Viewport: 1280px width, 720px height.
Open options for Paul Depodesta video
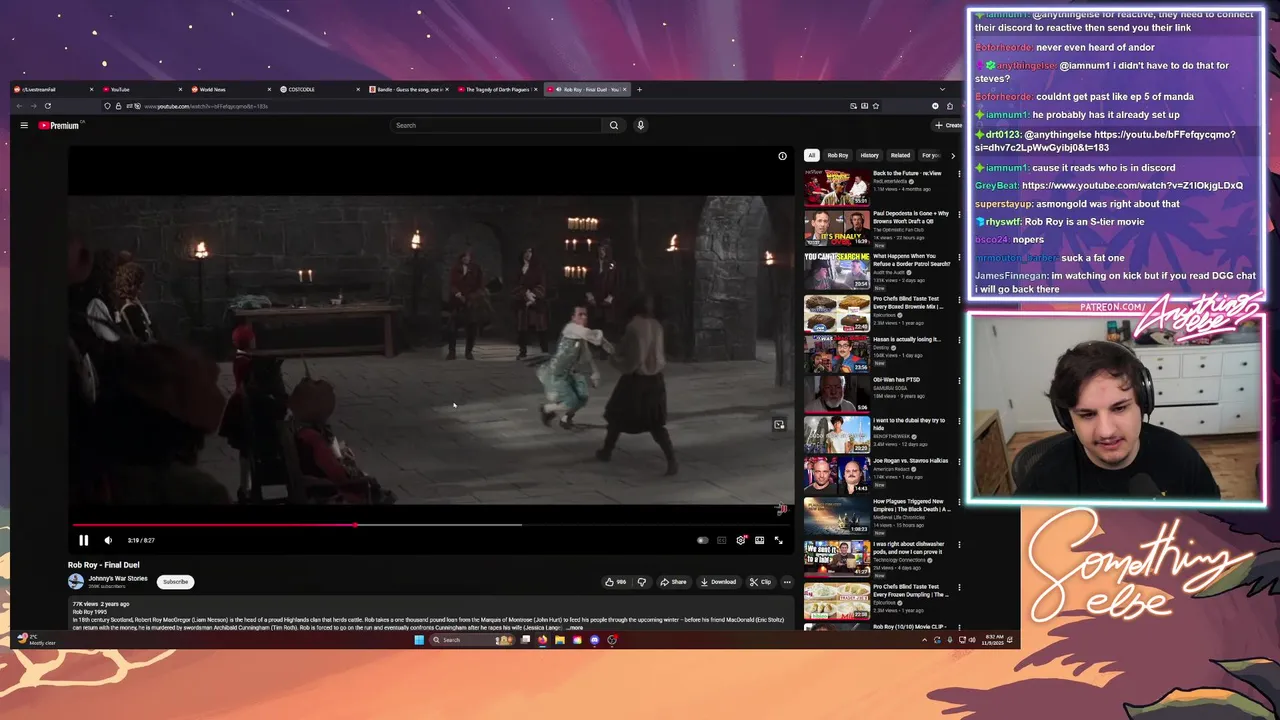pyautogui.click(x=959, y=215)
